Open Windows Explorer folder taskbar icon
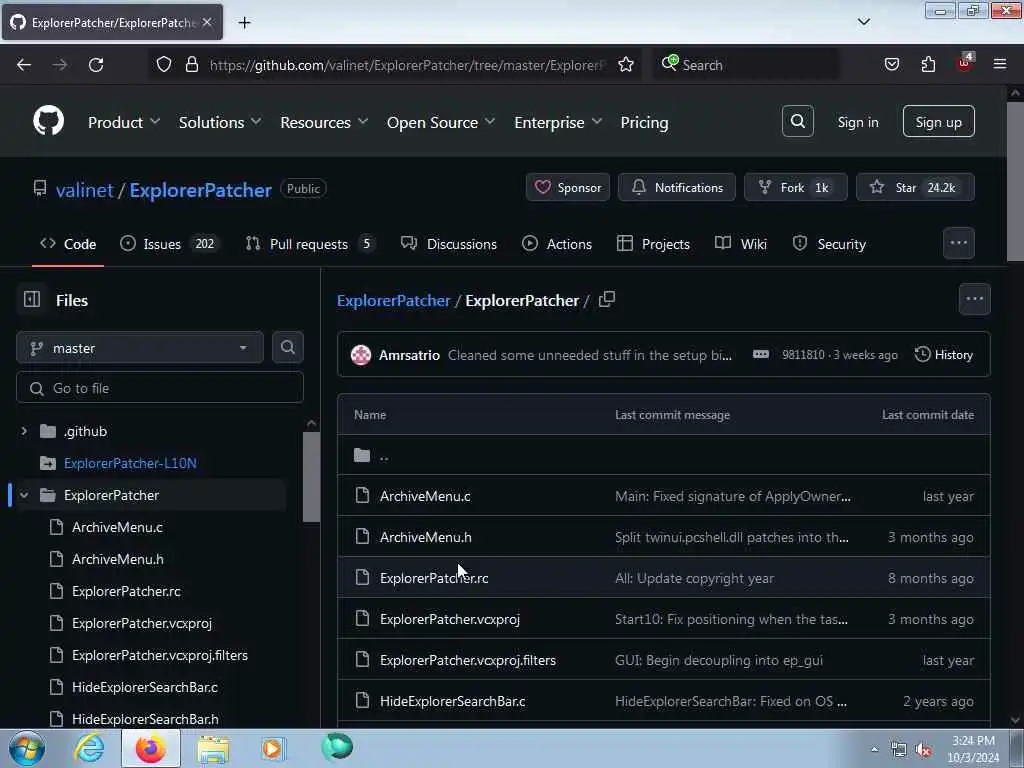The width and height of the screenshot is (1024, 768). pyautogui.click(x=213, y=749)
